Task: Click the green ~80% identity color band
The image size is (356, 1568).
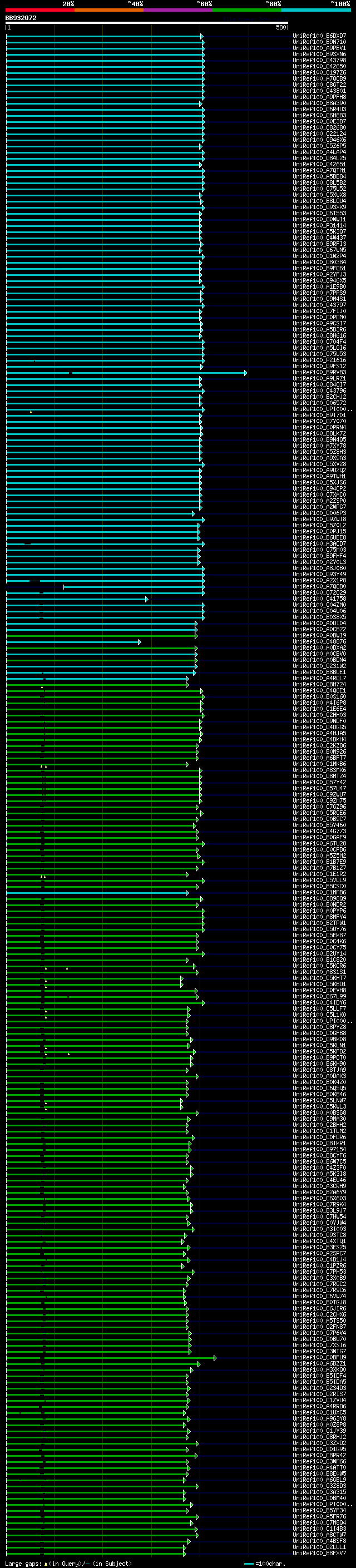Action: coord(247,11)
